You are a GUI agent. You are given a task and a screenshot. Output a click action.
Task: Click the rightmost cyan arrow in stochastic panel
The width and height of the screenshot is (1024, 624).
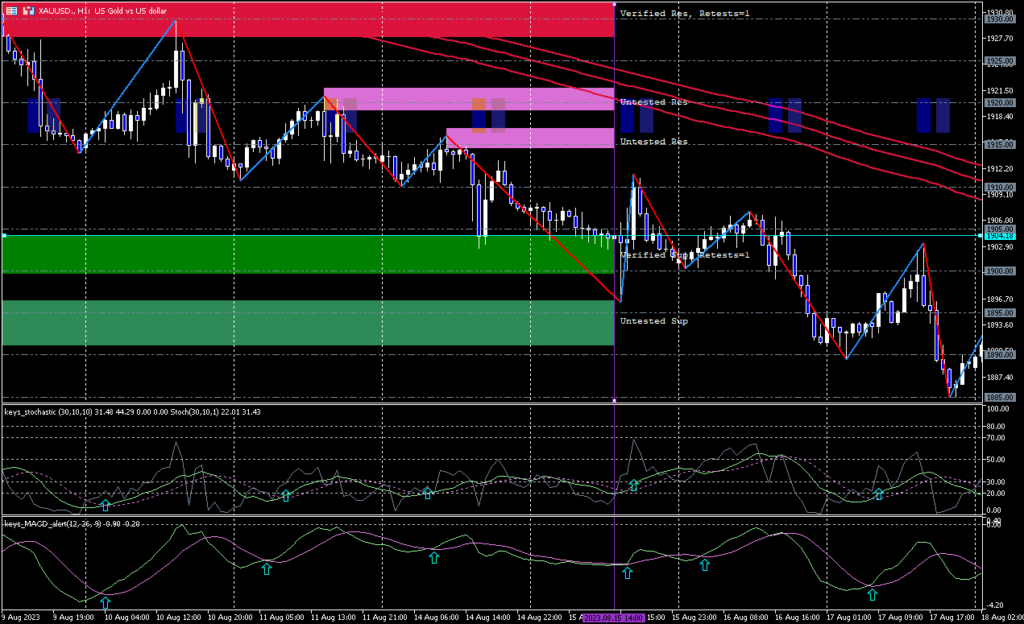[x=879, y=494]
